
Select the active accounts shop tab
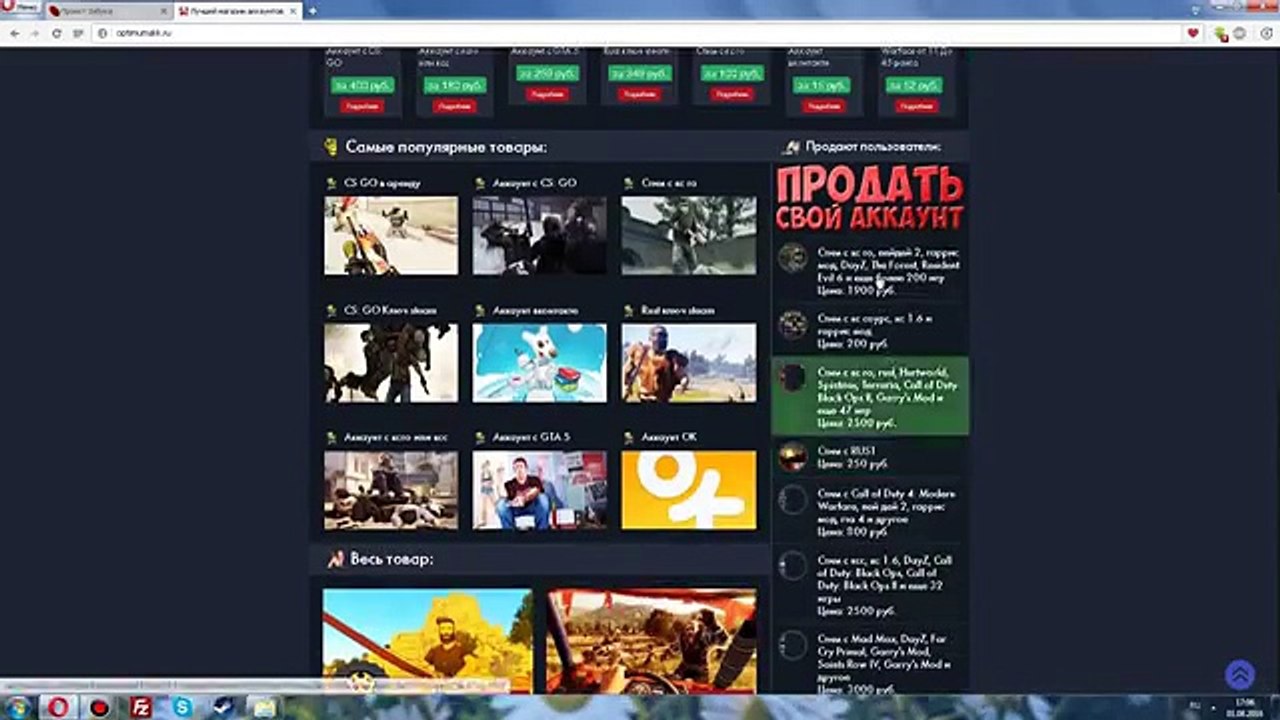(x=238, y=10)
